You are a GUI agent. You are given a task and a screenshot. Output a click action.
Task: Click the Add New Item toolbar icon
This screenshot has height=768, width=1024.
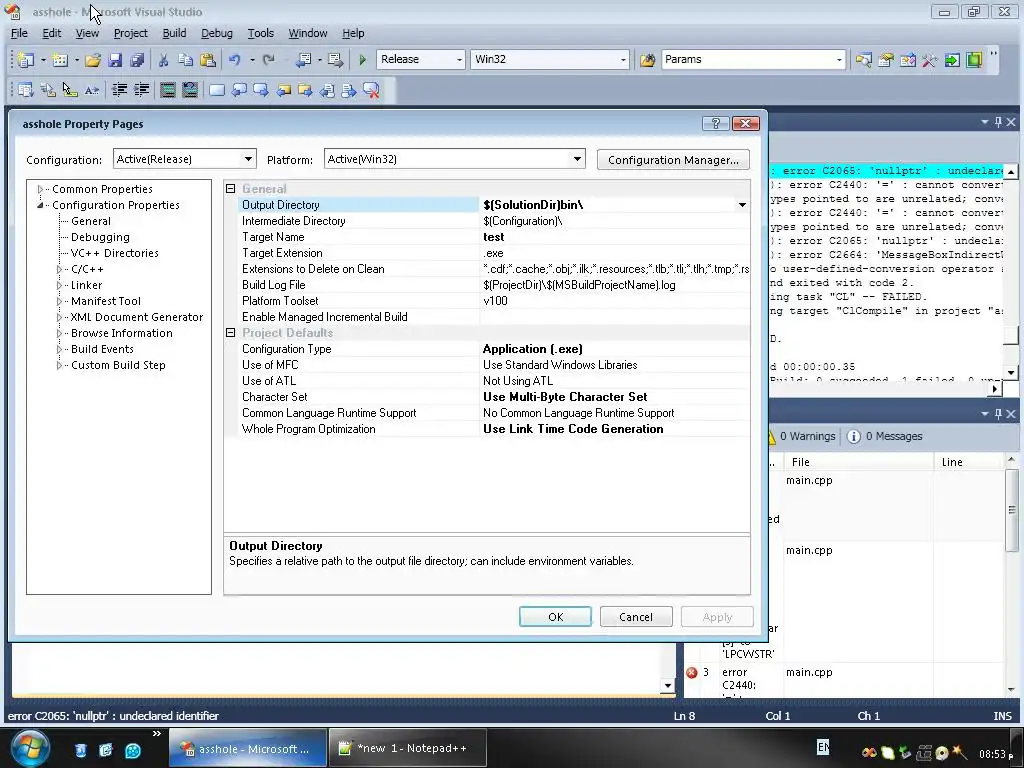(59, 60)
